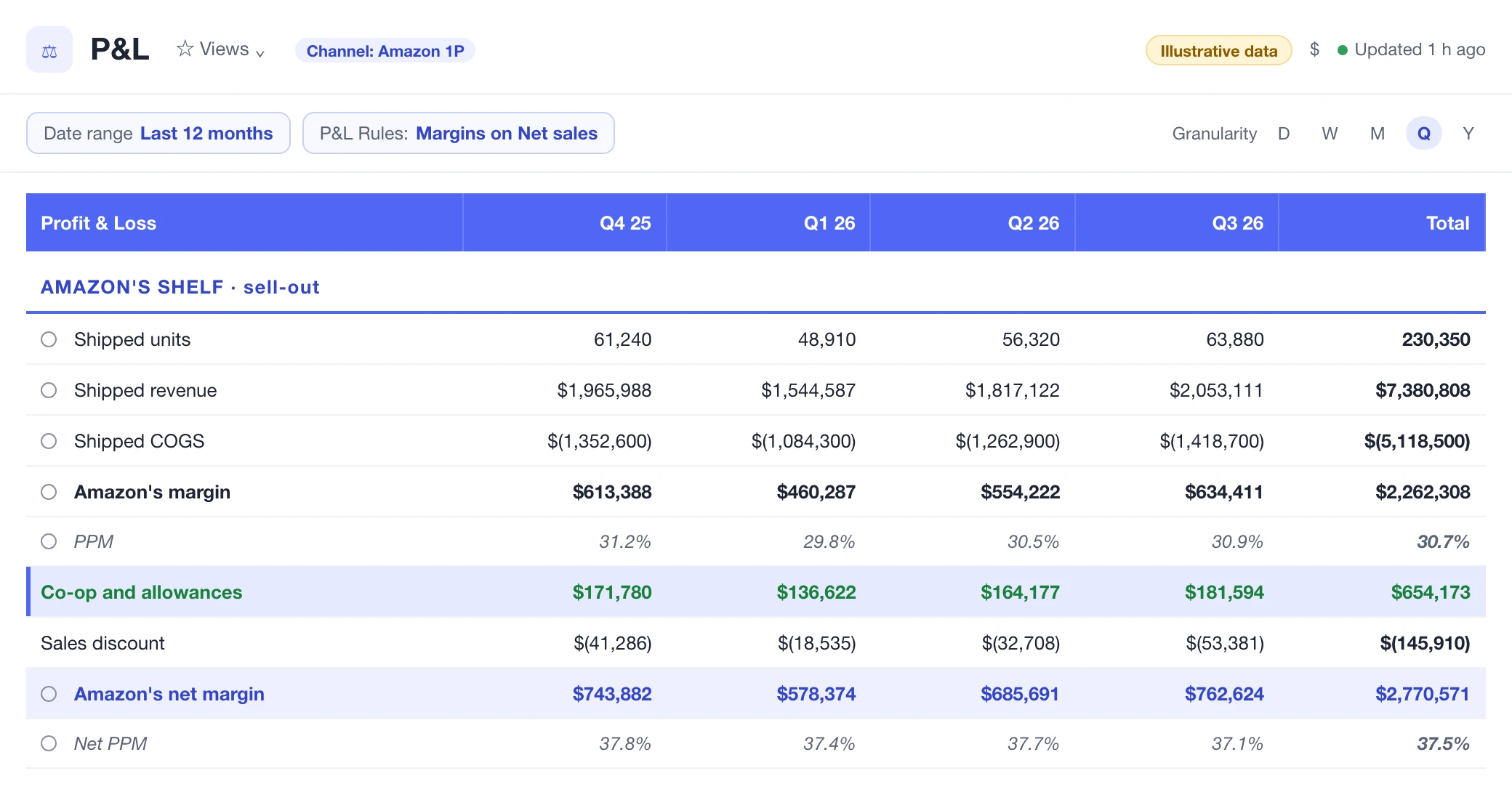Click Net PPM value 37.7% for Q2 26
Viewport: 1512px width, 792px height.
pyautogui.click(x=1033, y=743)
